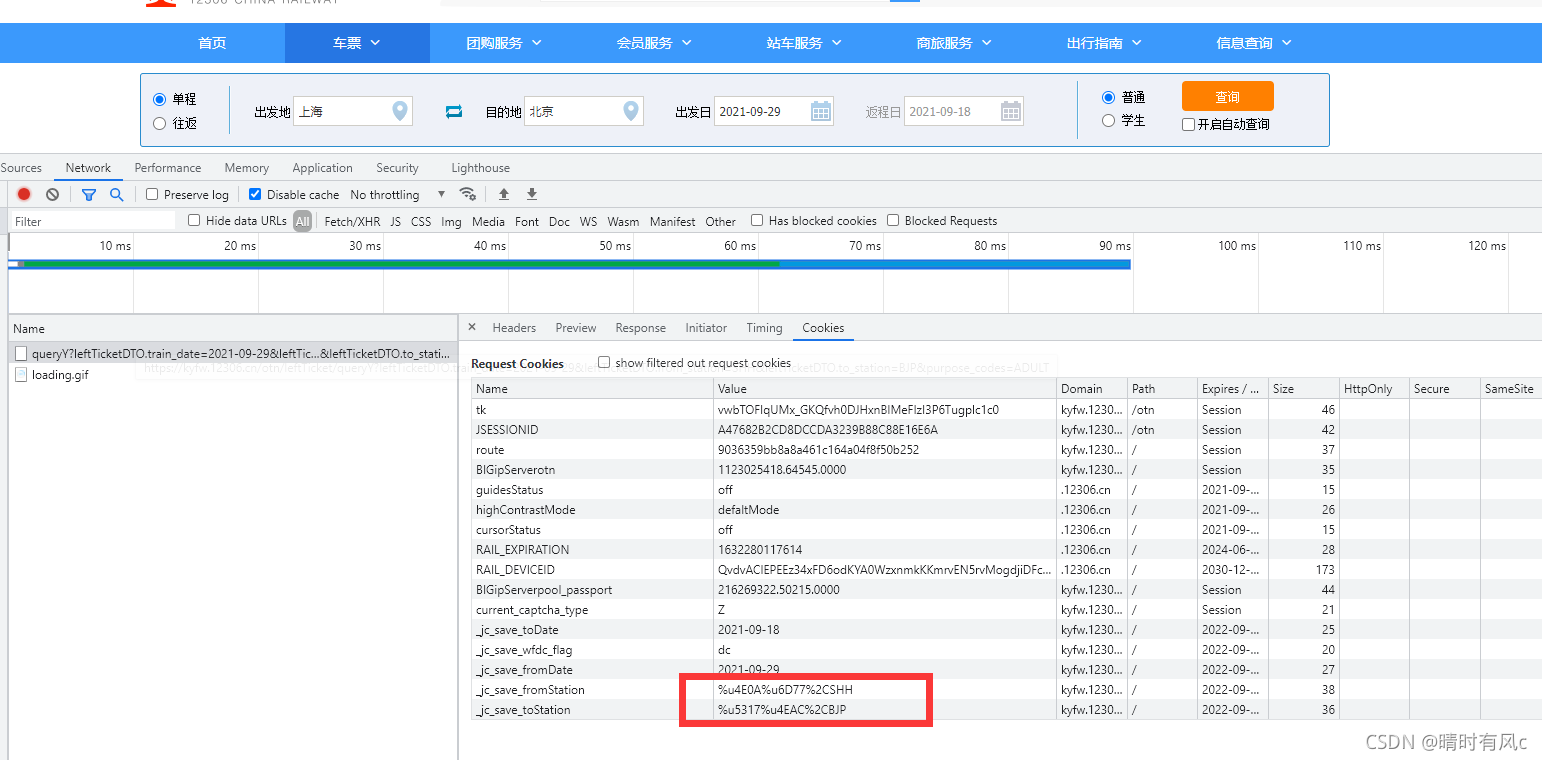Check Has blocked cookies checkbox
The height and width of the screenshot is (760, 1542).
pos(757,220)
